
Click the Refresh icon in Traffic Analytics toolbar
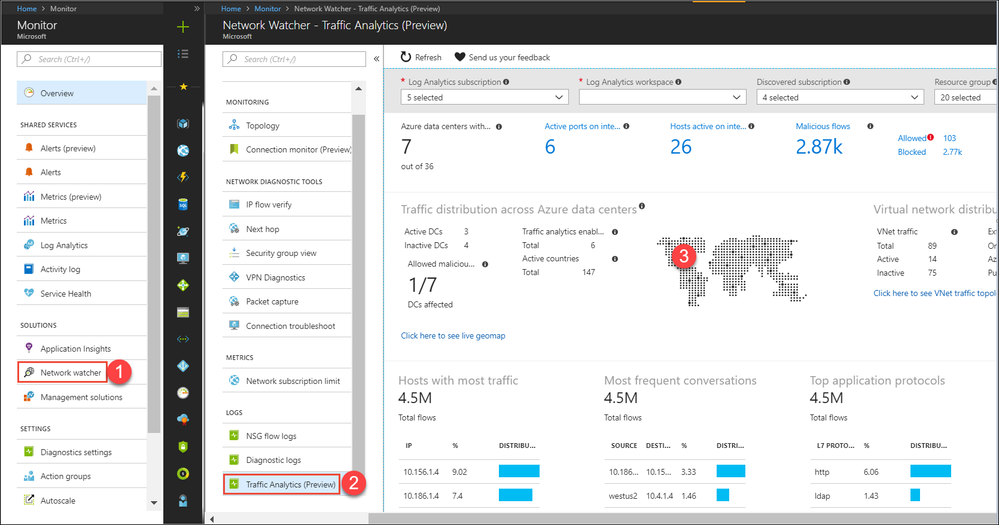pos(406,57)
